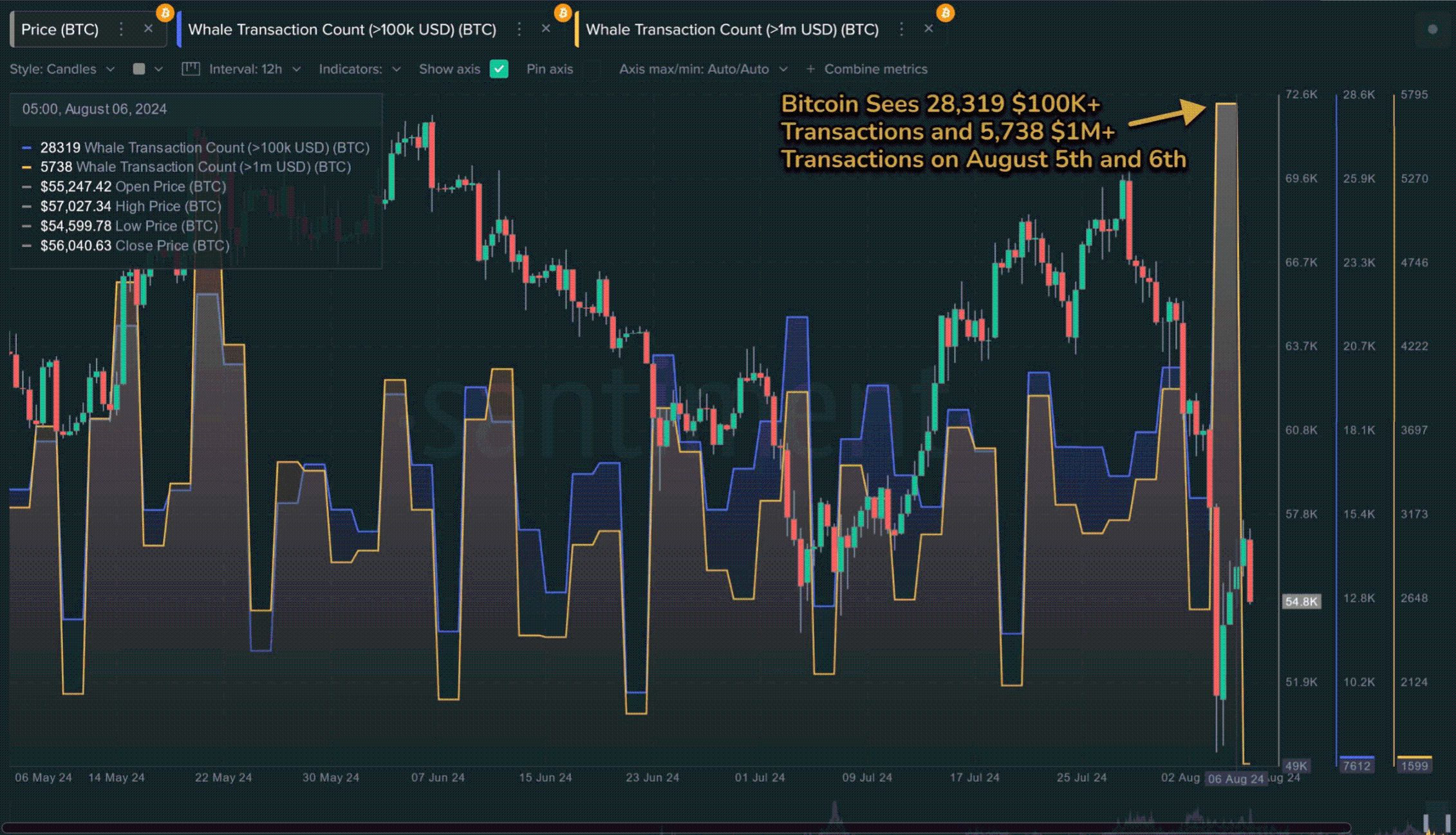Open the Interval: 12h dropdown

254,69
